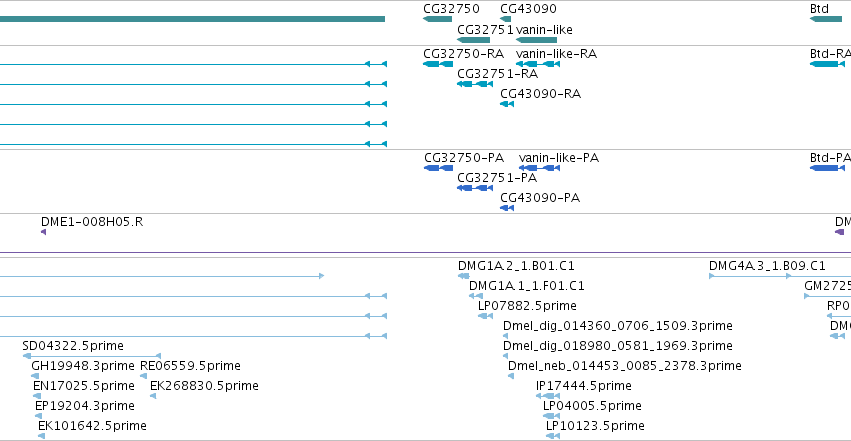Screen dimensions: 851x441
Task: Select the Btd gene bar
Action: [825, 19]
